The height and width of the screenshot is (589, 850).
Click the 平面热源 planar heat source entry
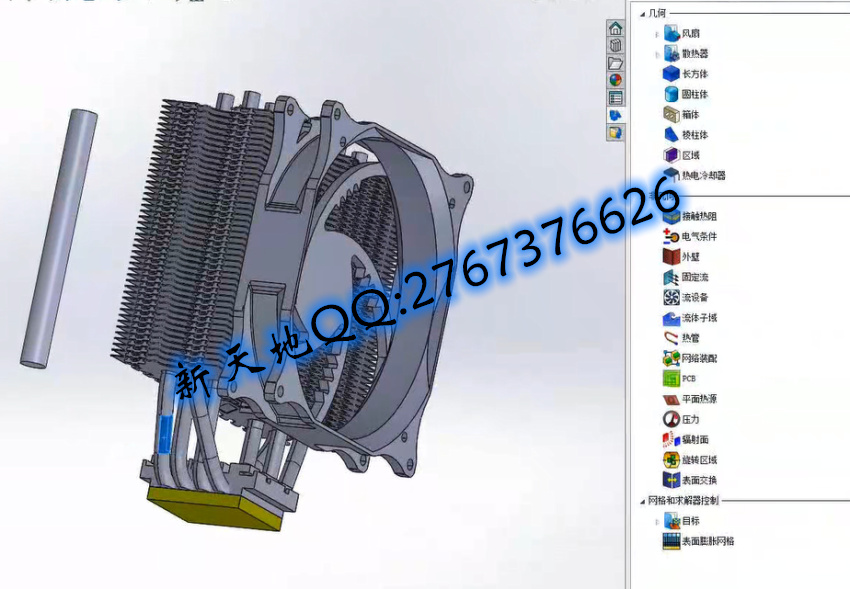(x=698, y=399)
